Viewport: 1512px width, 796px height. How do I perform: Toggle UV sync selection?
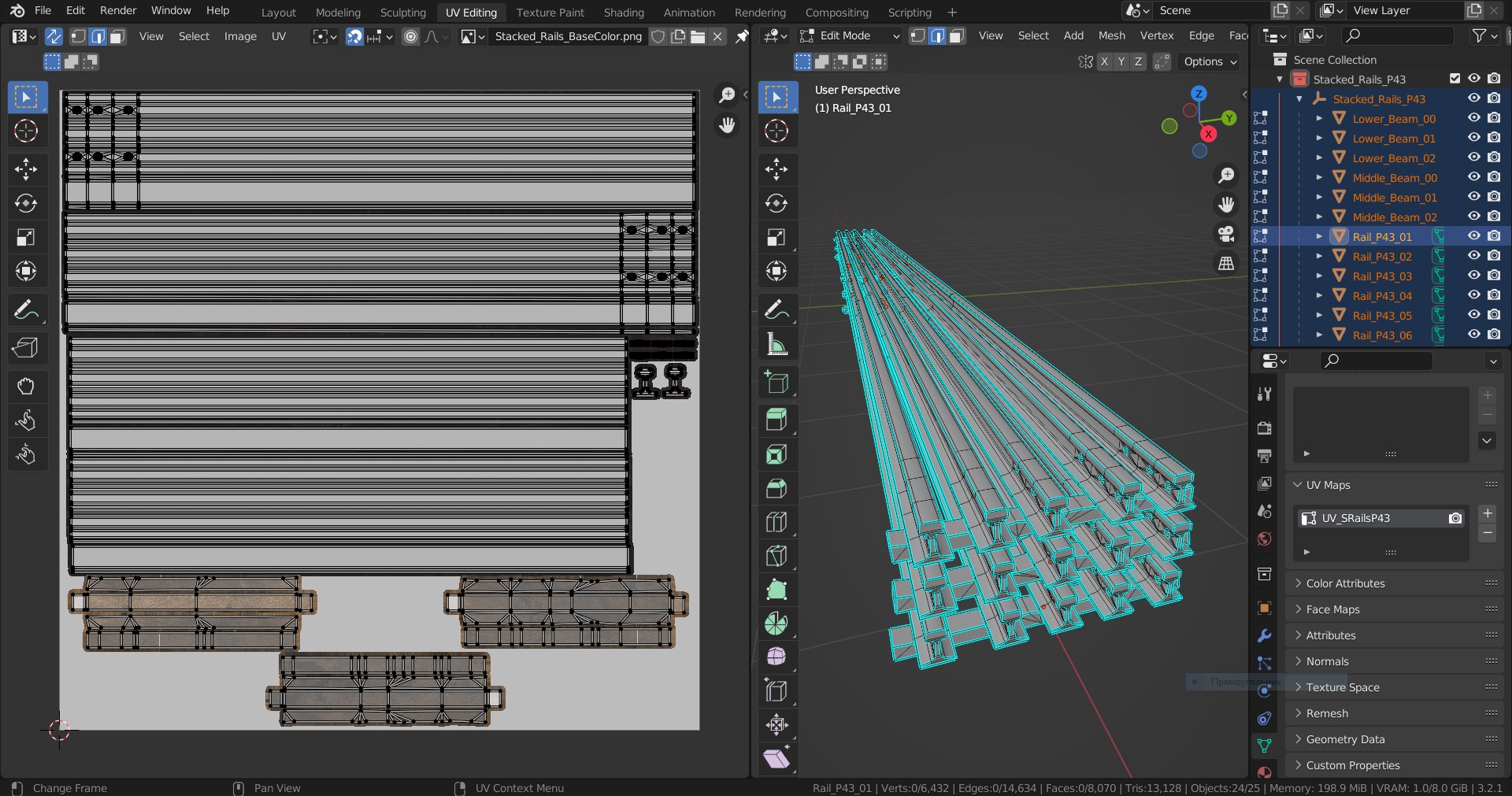pos(54,36)
